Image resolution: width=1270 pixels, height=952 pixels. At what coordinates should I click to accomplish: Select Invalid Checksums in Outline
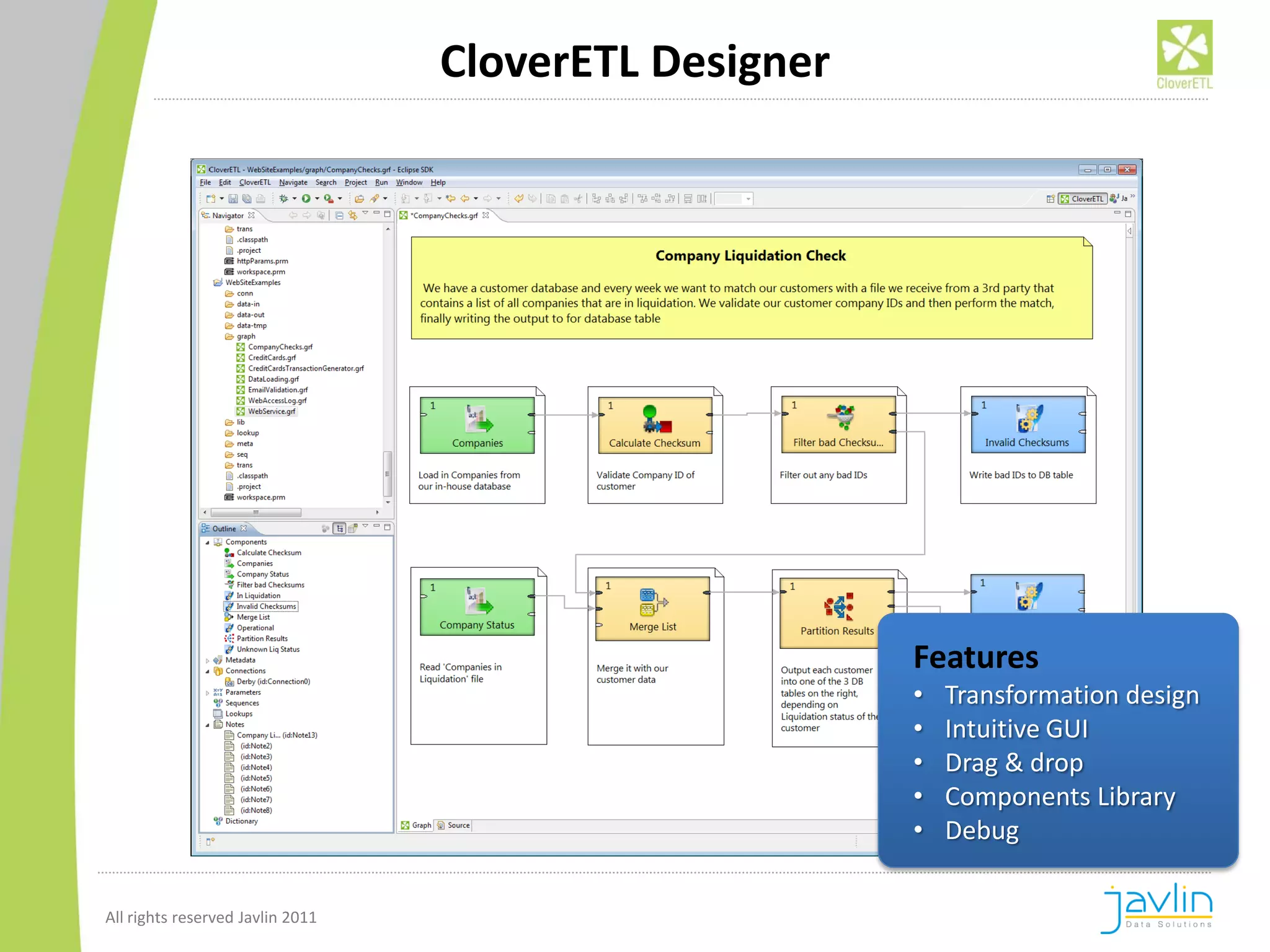pos(266,607)
